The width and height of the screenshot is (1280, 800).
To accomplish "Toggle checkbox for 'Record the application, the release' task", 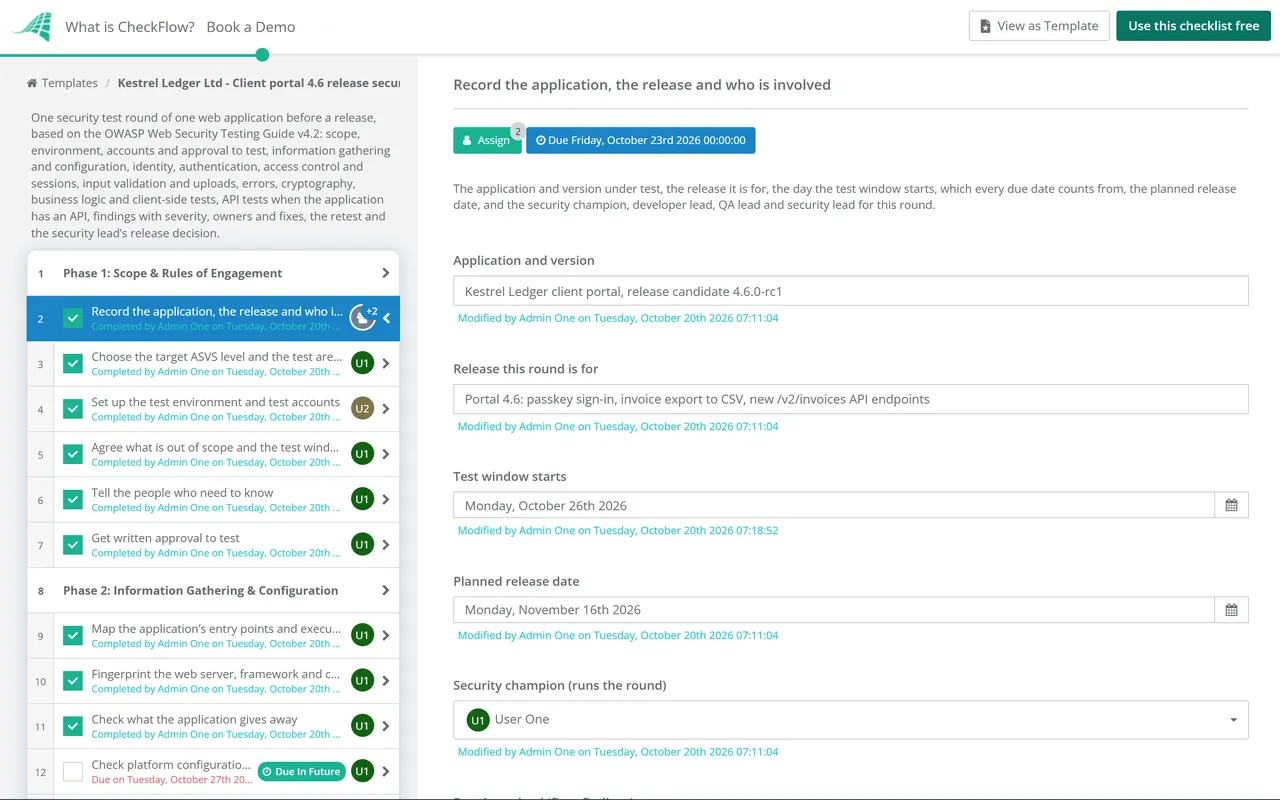I will pos(73,318).
